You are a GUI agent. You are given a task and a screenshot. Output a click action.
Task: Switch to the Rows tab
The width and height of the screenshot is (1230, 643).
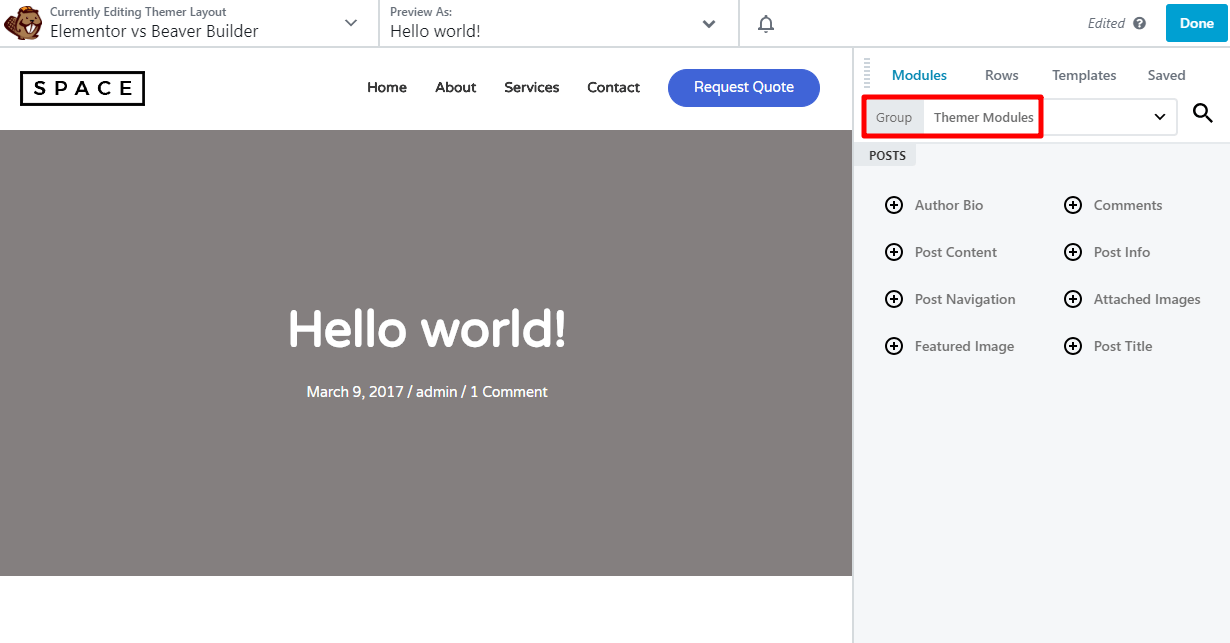pos(1001,75)
